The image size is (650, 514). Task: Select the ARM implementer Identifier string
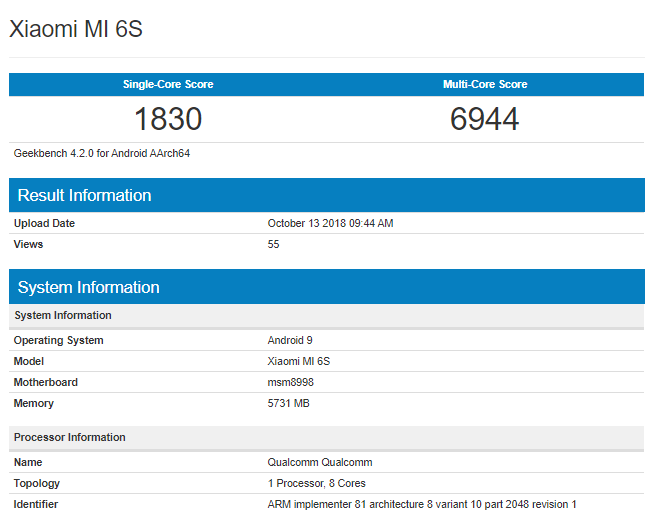422,504
